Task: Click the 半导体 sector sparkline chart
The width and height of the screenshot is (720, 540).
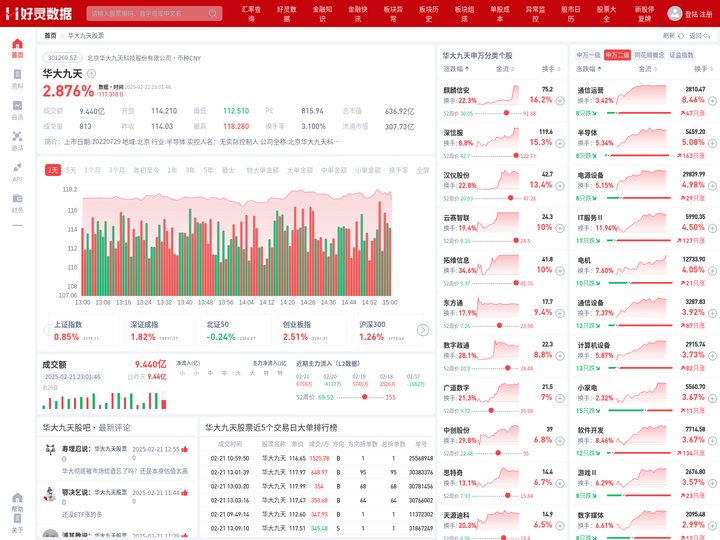Action: coord(641,140)
